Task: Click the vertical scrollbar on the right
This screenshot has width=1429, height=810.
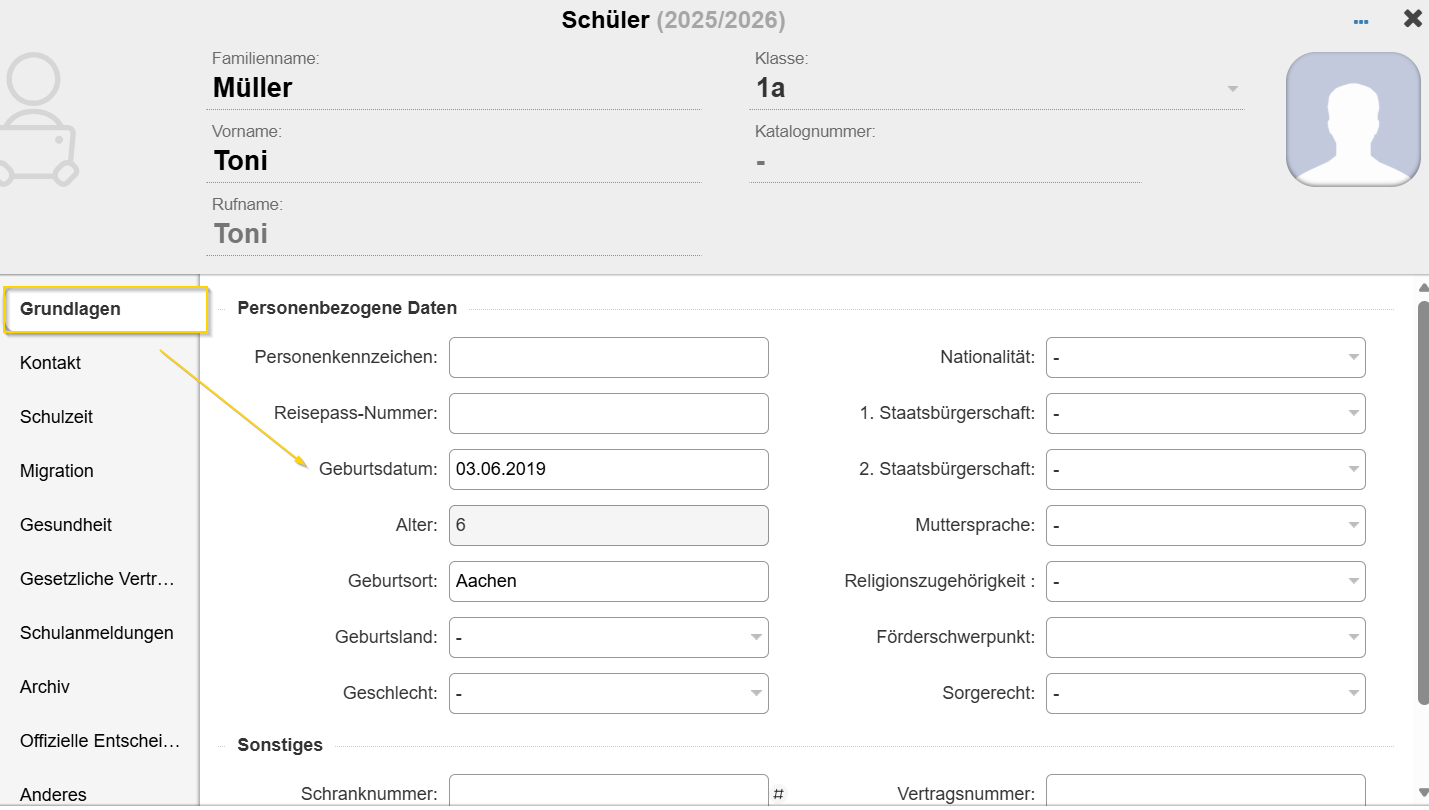Action: click(1423, 500)
